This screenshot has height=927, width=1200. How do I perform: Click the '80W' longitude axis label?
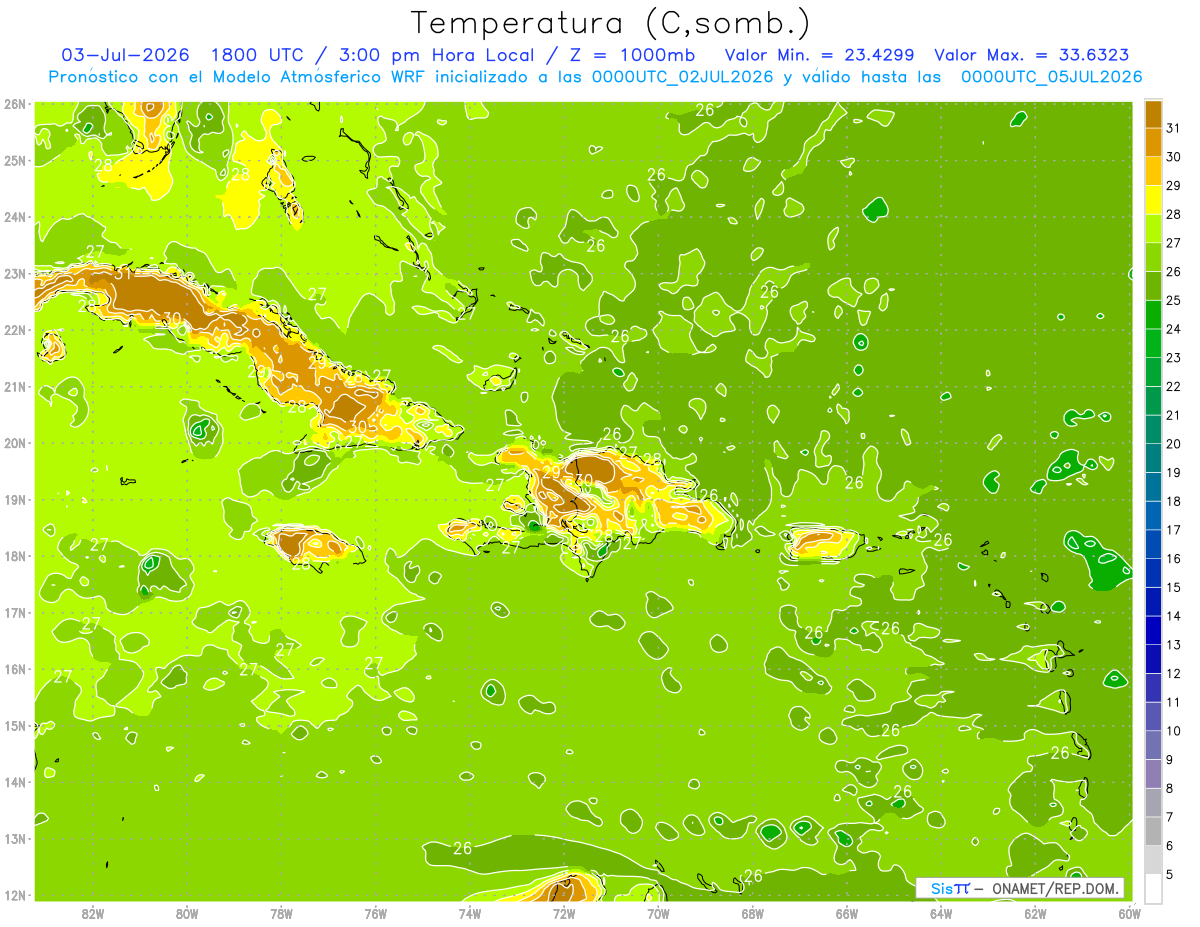tap(187, 913)
